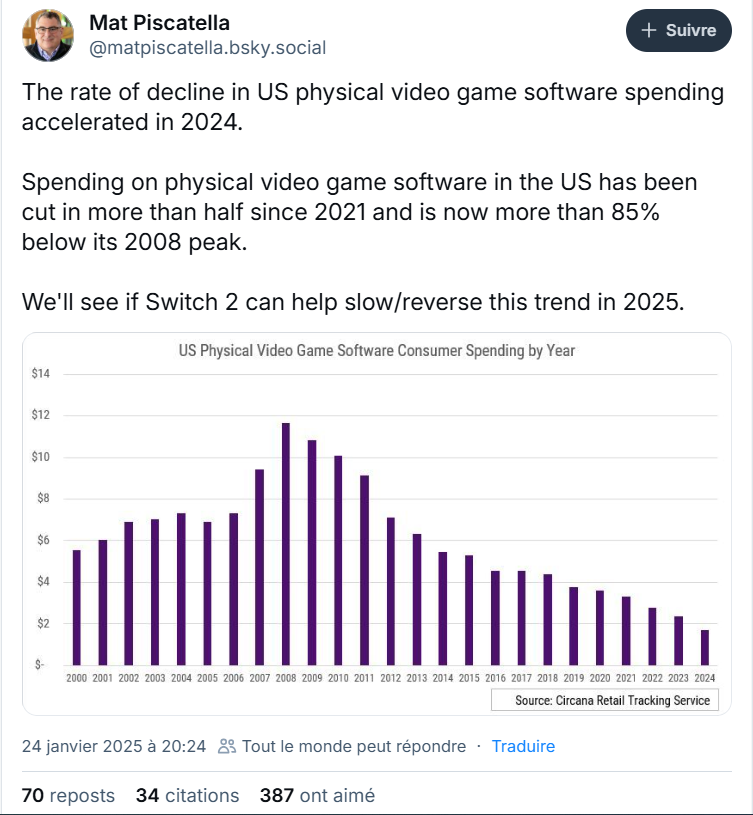Viewport: 753px width, 815px height.
Task: Click the Circana Retail Tracking Service source label
Action: pos(612,700)
